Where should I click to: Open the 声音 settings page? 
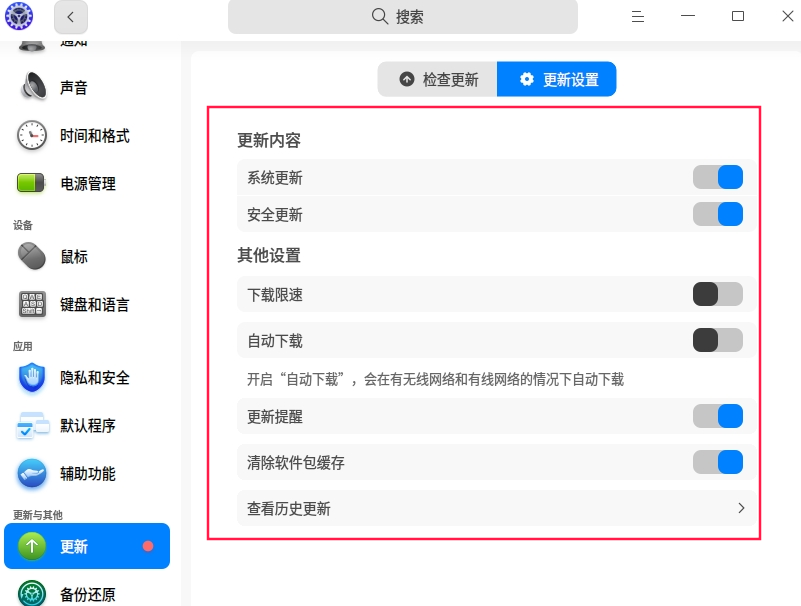point(87,87)
